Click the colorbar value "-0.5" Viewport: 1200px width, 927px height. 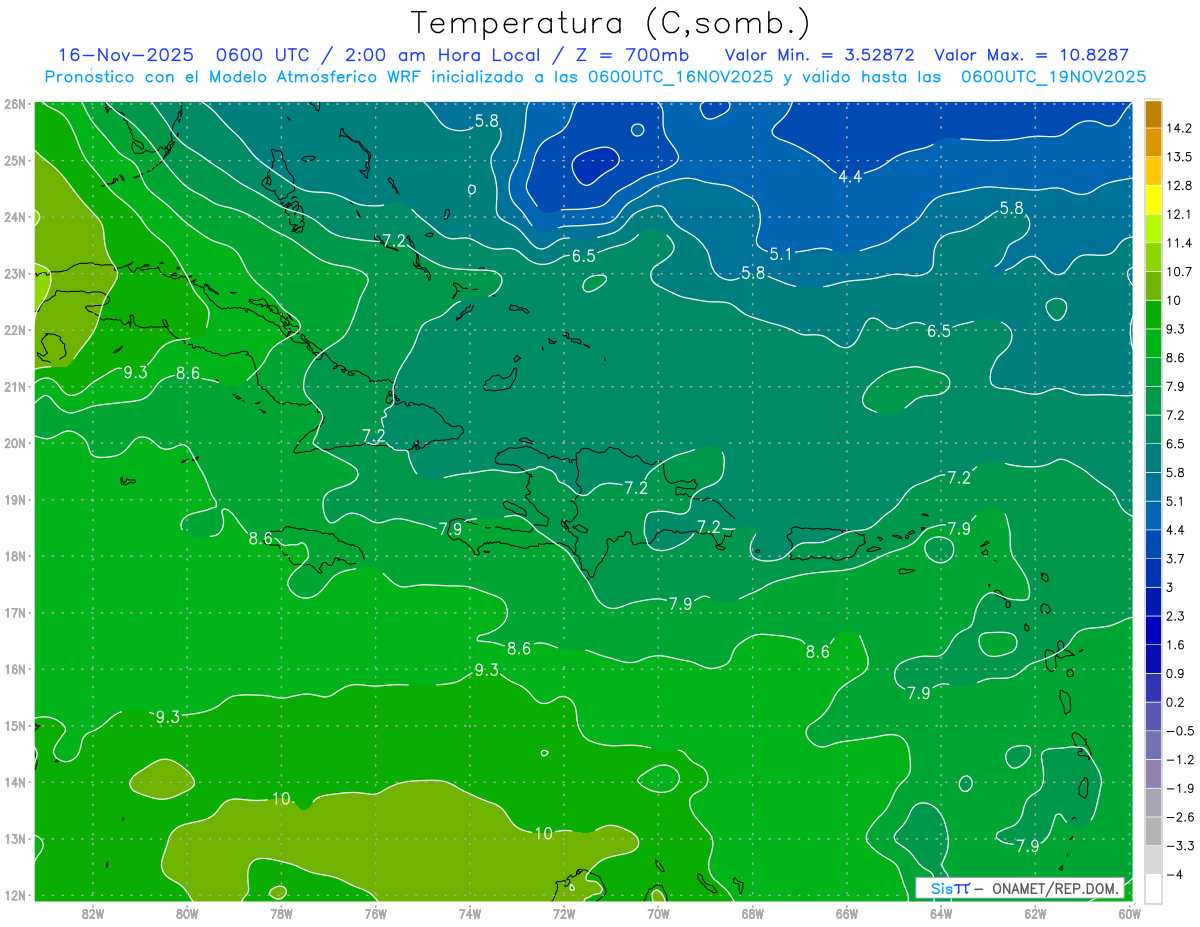tap(1179, 731)
